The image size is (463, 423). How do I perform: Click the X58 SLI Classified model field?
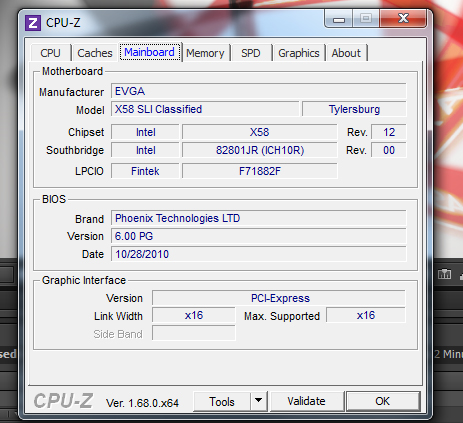point(205,109)
